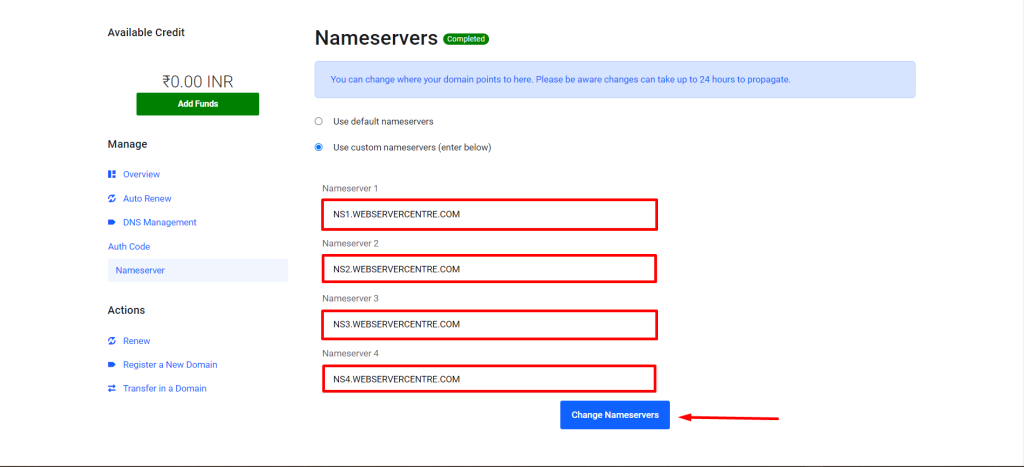The height and width of the screenshot is (467, 1024).
Task: Open Register a New Domain link
Action: click(170, 364)
